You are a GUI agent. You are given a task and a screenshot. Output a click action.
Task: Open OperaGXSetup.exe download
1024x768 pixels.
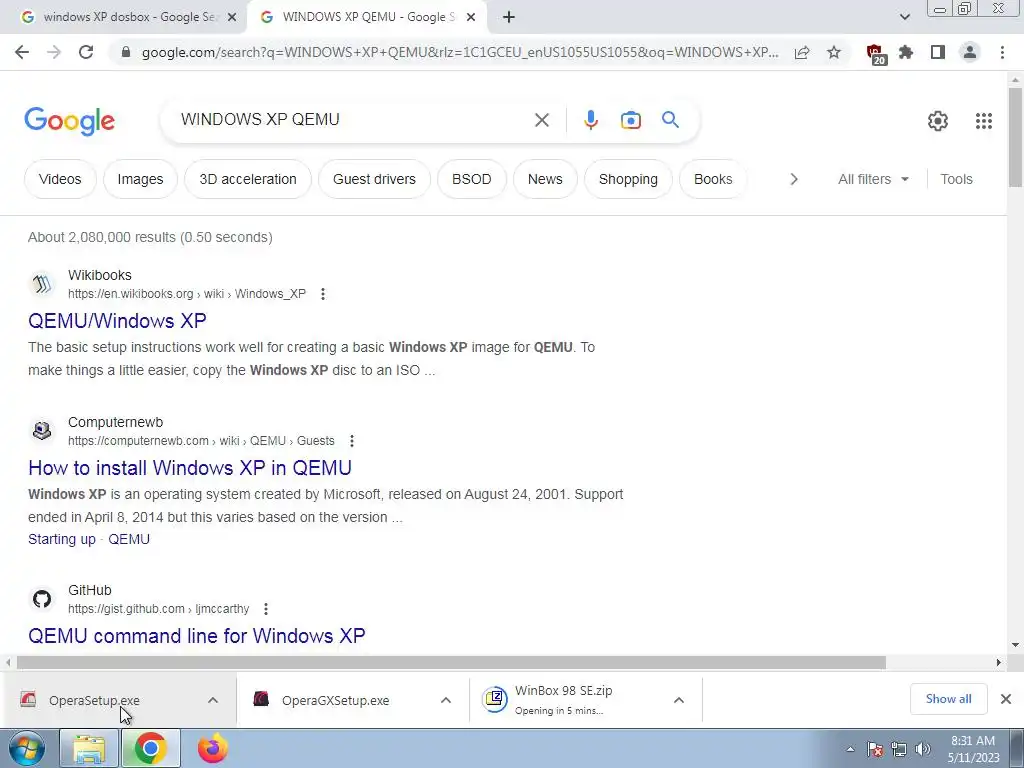(335, 700)
